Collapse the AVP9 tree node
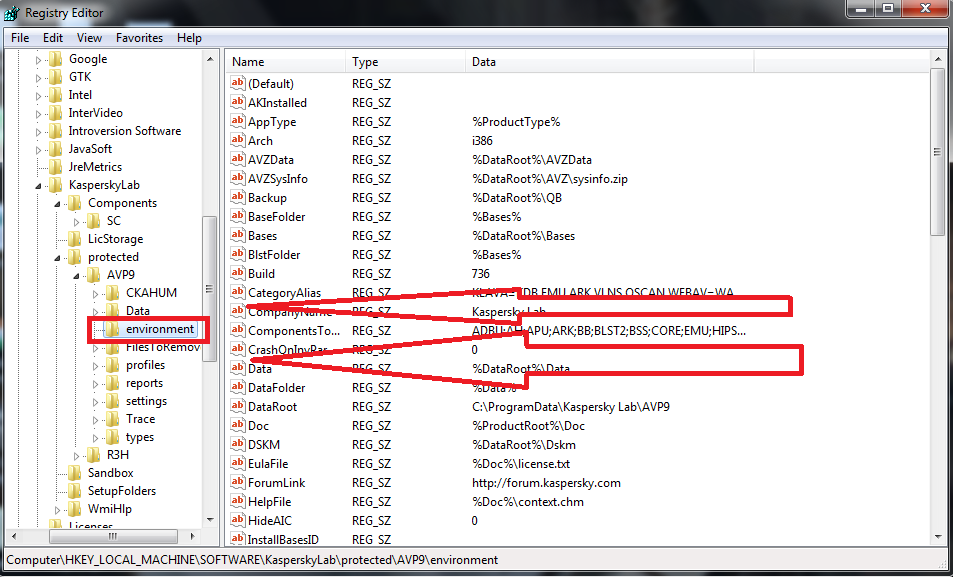 77,275
